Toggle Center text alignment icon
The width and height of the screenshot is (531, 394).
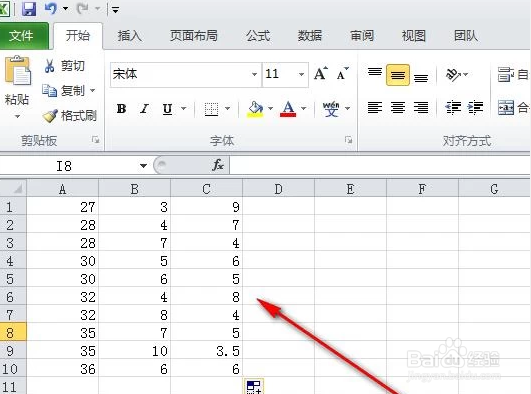[398, 108]
